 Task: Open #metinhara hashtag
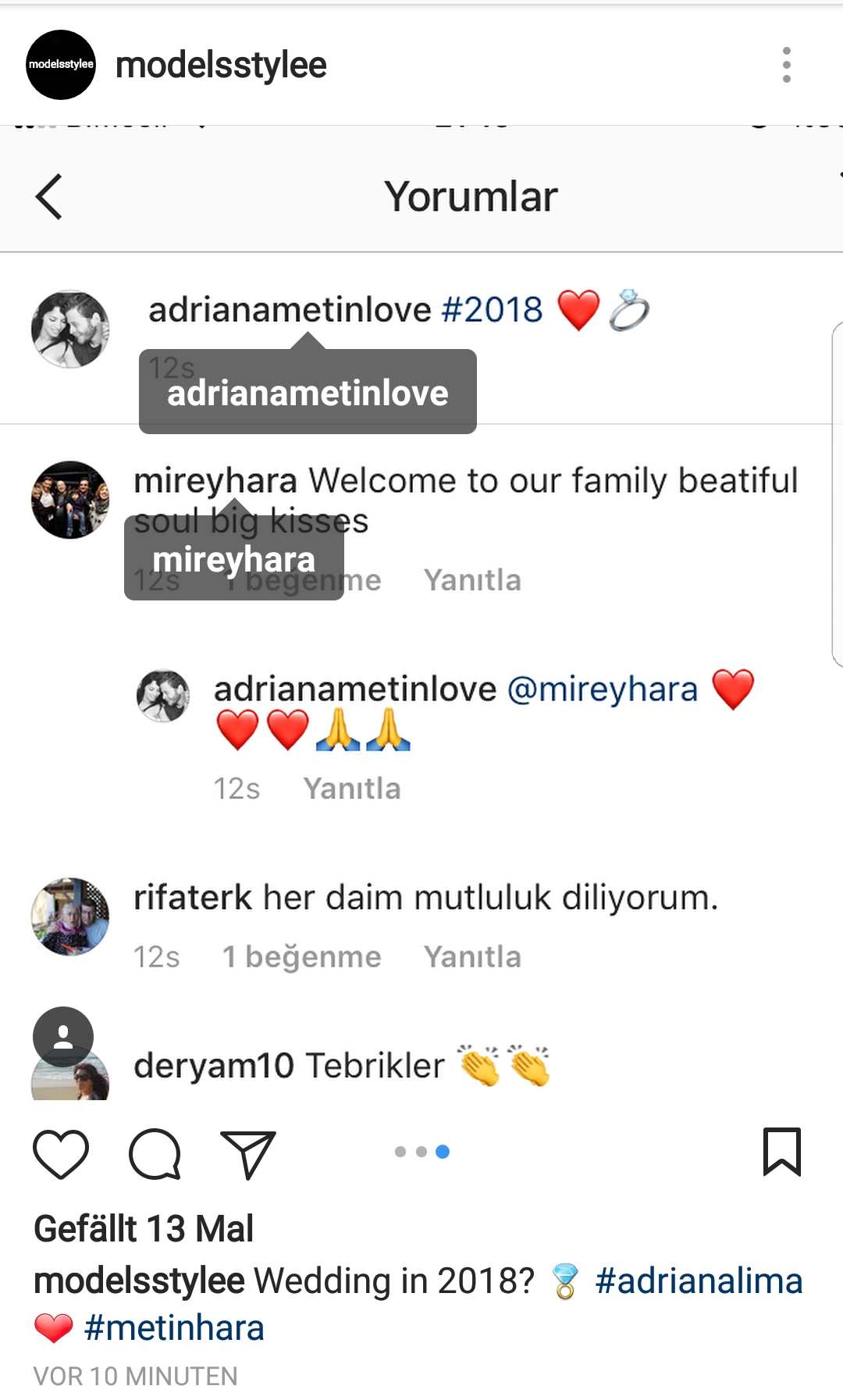pyautogui.click(x=174, y=1328)
